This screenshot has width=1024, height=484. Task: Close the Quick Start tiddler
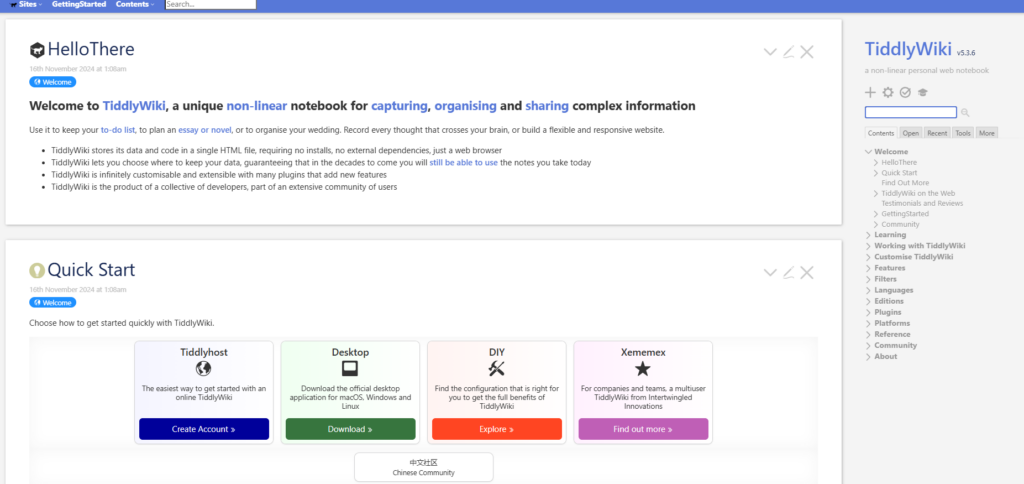point(807,272)
